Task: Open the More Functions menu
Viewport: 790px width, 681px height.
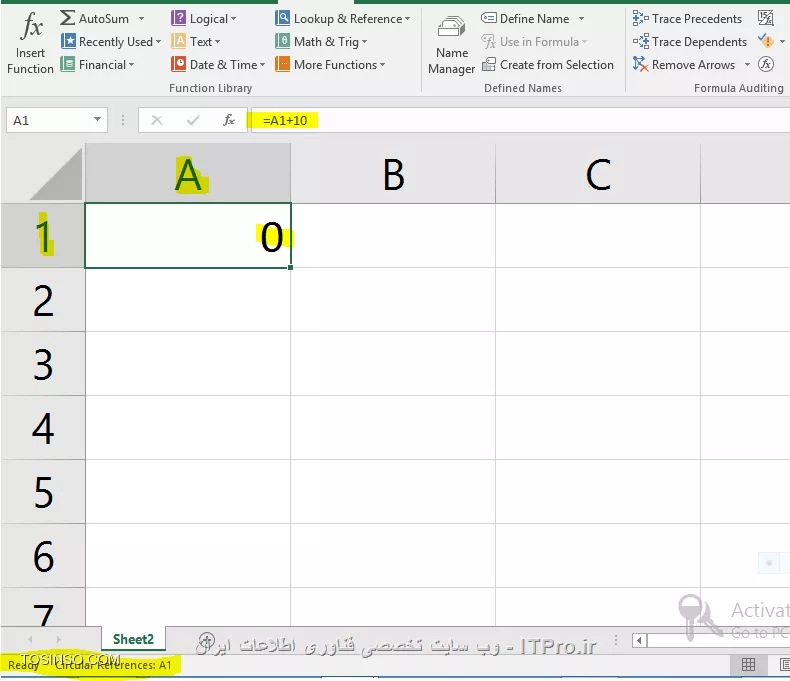Action: pyautogui.click(x=330, y=65)
